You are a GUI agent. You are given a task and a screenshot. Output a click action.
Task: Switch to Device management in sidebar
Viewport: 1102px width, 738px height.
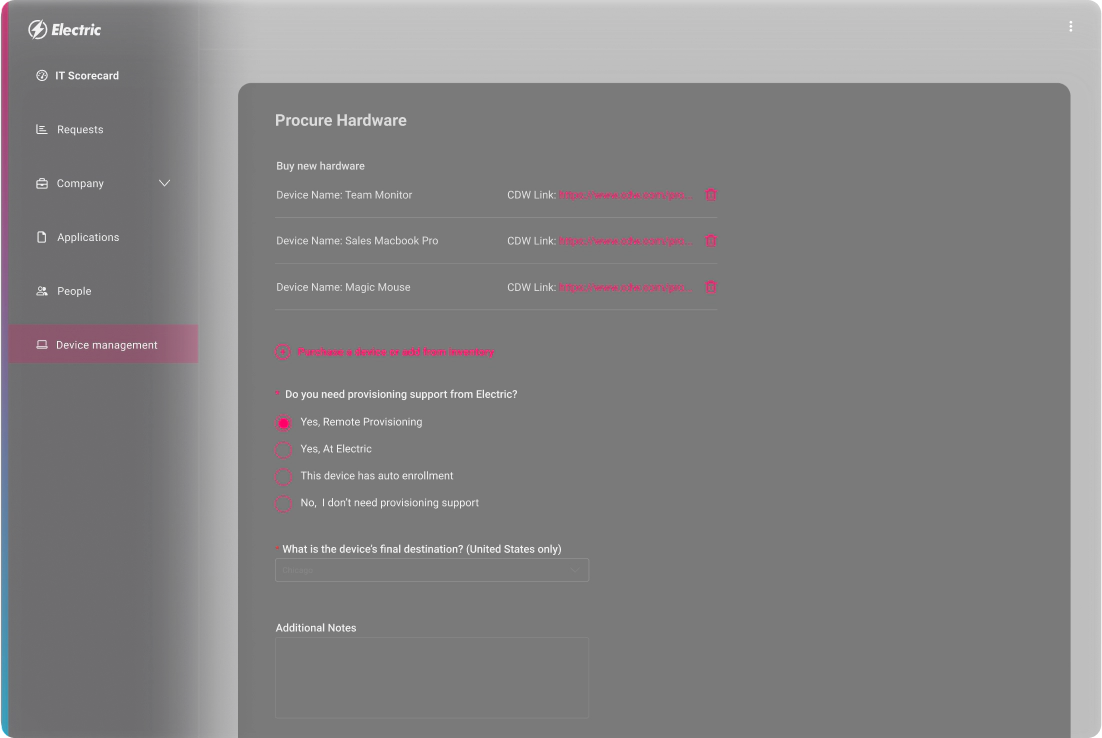click(107, 344)
